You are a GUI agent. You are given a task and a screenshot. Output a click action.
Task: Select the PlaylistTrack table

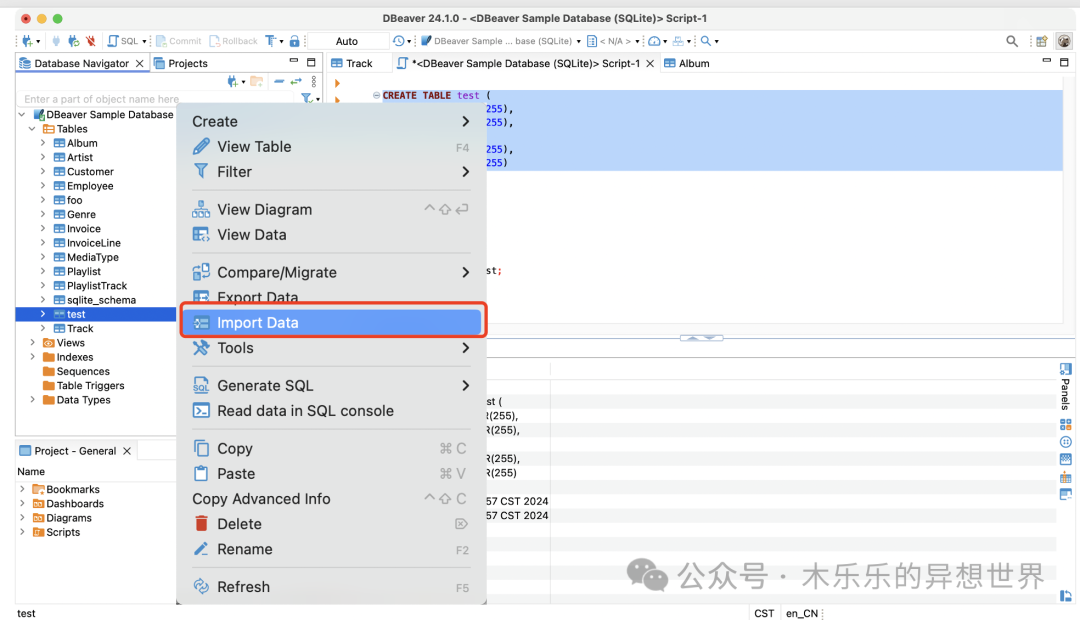click(97, 286)
